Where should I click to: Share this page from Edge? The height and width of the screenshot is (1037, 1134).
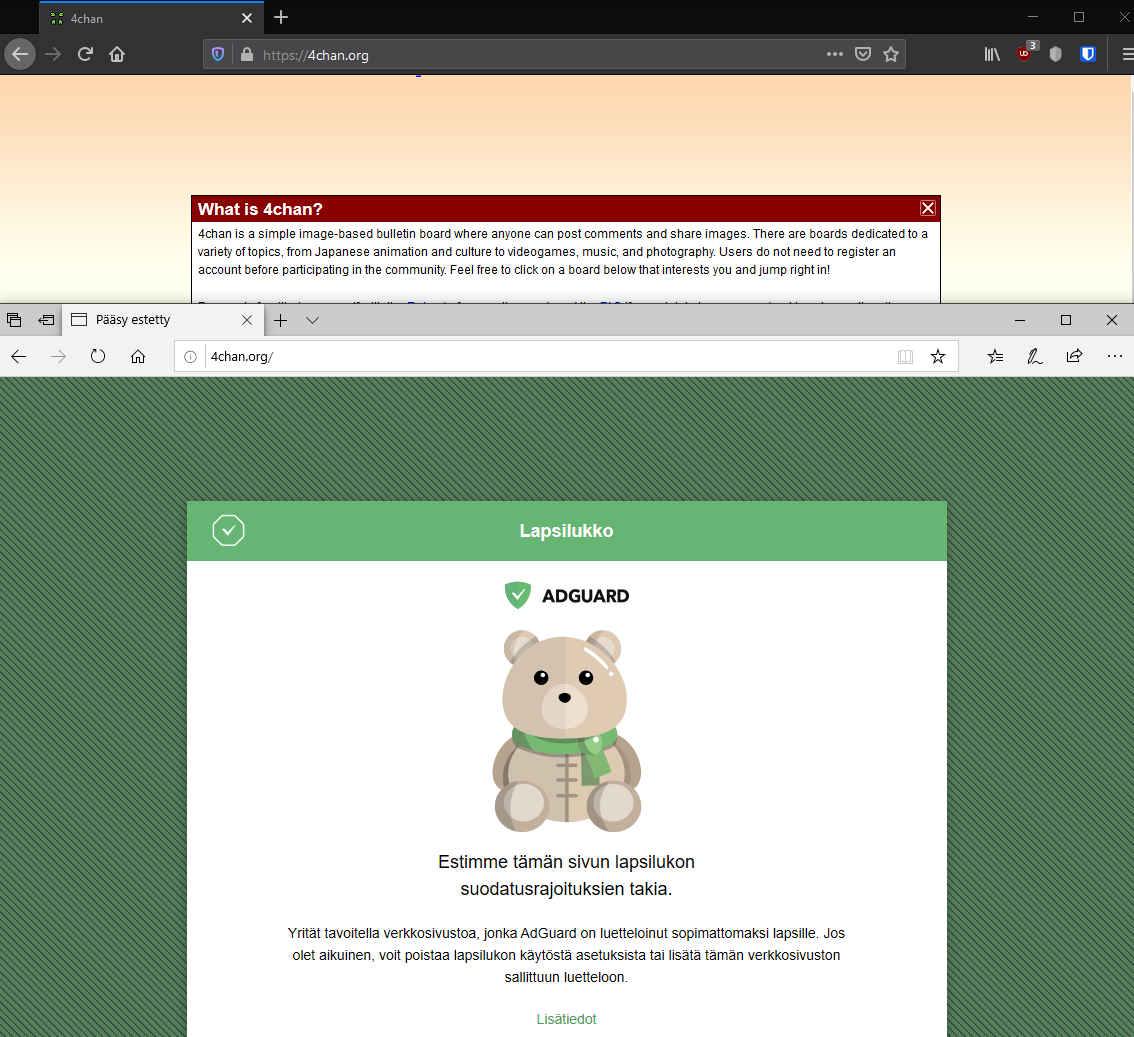1074,356
